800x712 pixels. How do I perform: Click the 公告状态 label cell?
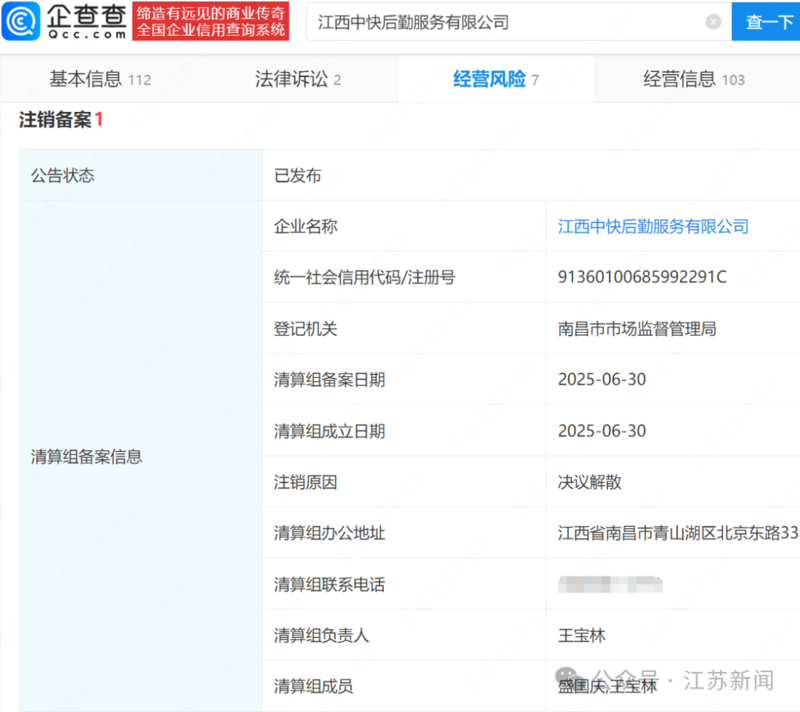pyautogui.click(x=140, y=175)
